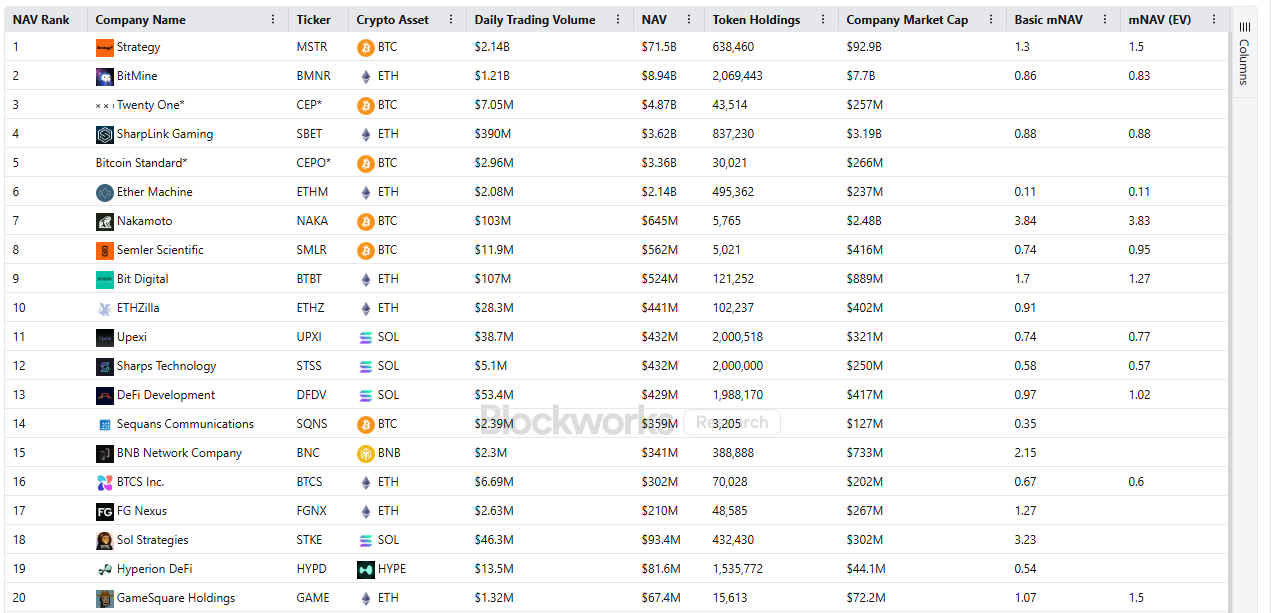Click the Sol Strategies logo icon
The height and width of the screenshot is (613, 1271).
[105, 540]
